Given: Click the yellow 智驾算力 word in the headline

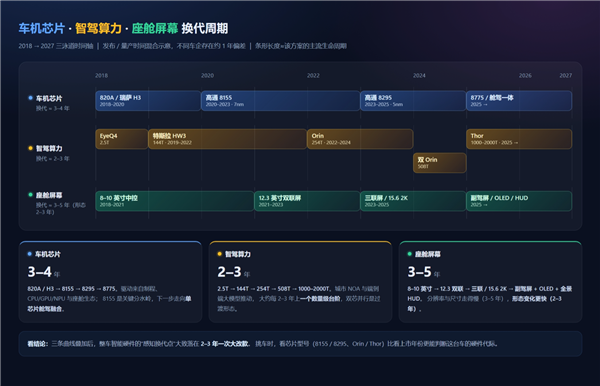Looking at the screenshot, I should 98,28.
